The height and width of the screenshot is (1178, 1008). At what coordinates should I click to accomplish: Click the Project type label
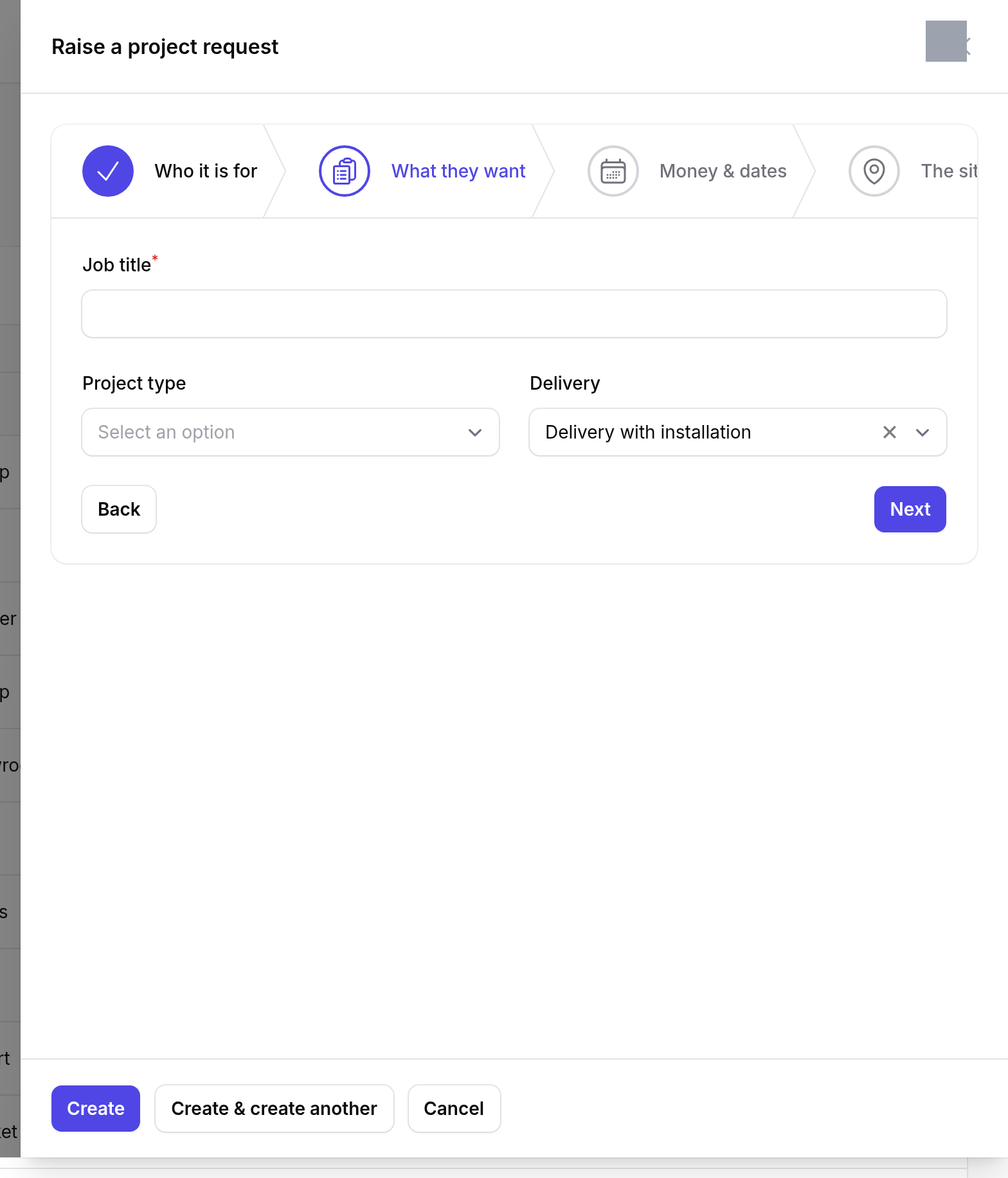coord(134,383)
